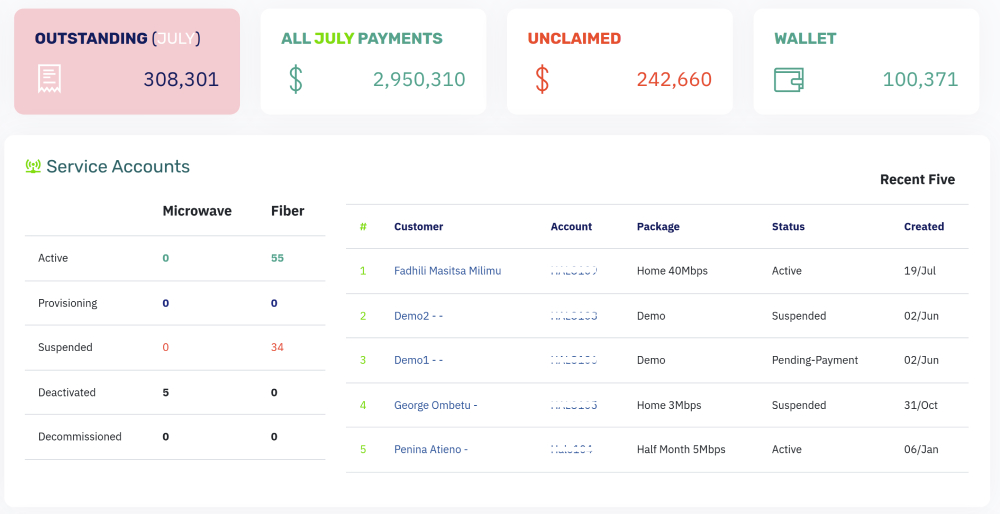Click the green dollar icon for July payments
The image size is (1000, 514).
(296, 79)
